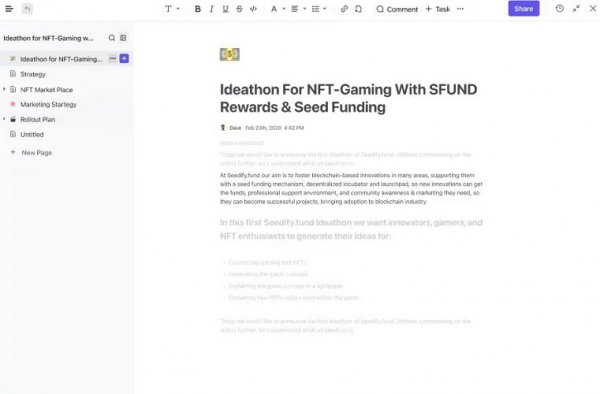Screen dimensions: 600x394
Task: Toggle underline formatting
Action: coord(225,9)
